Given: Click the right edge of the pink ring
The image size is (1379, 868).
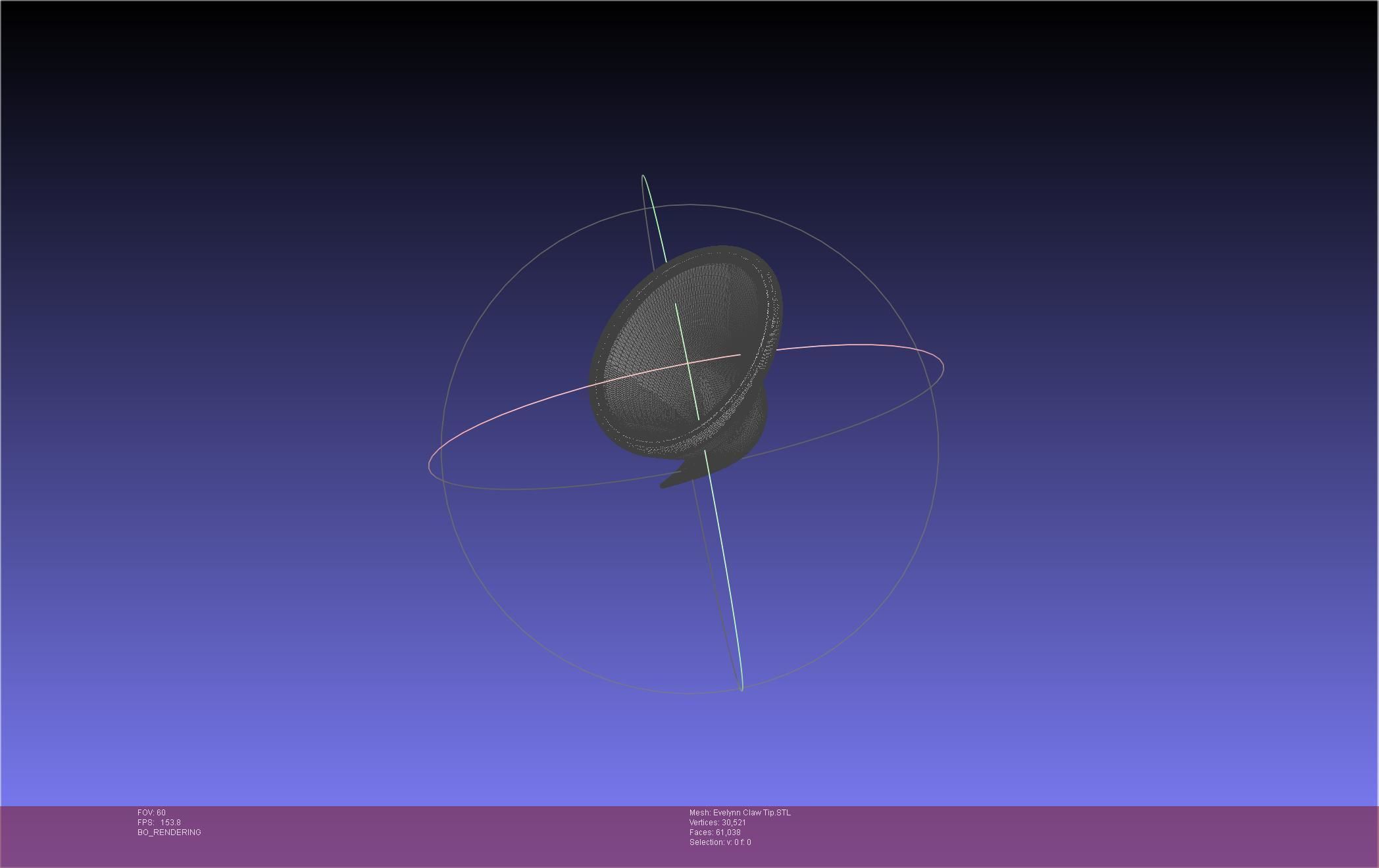Looking at the screenshot, I should click(x=943, y=366).
